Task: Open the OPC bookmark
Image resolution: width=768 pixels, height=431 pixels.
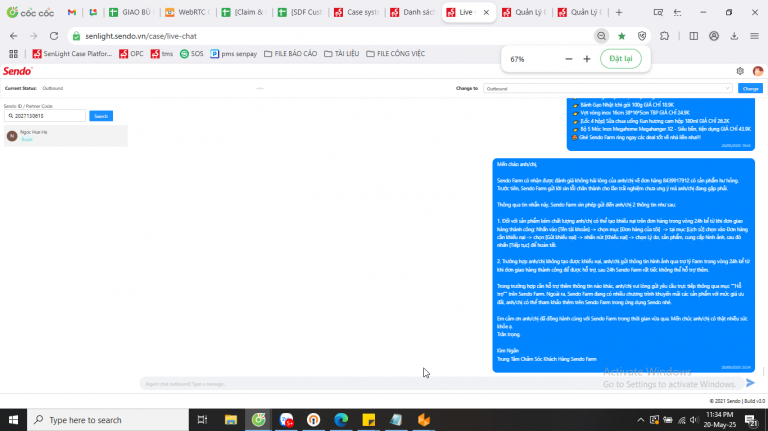Action: 131,54
